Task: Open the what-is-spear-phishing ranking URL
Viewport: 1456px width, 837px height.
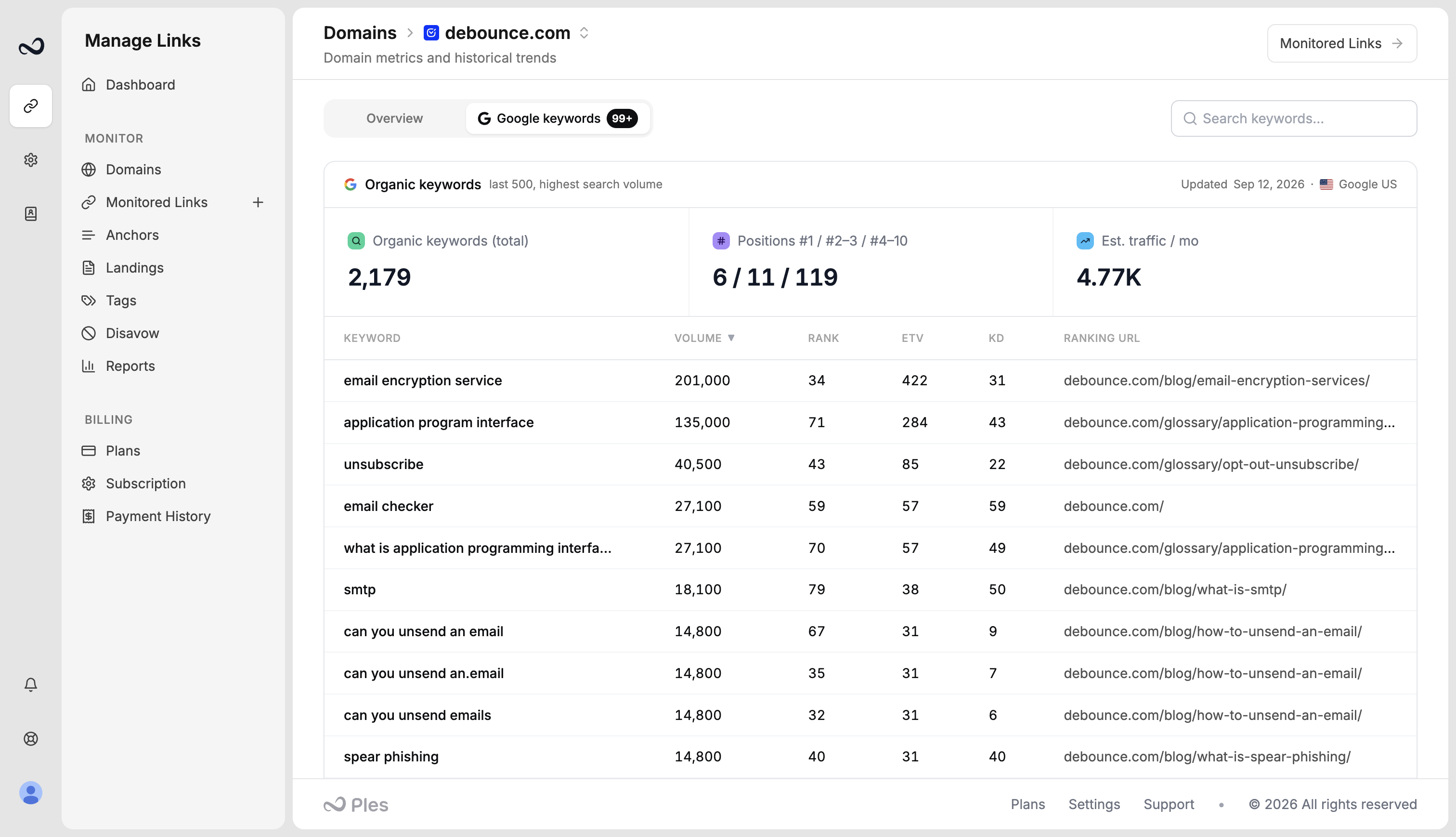Action: tap(1207, 757)
